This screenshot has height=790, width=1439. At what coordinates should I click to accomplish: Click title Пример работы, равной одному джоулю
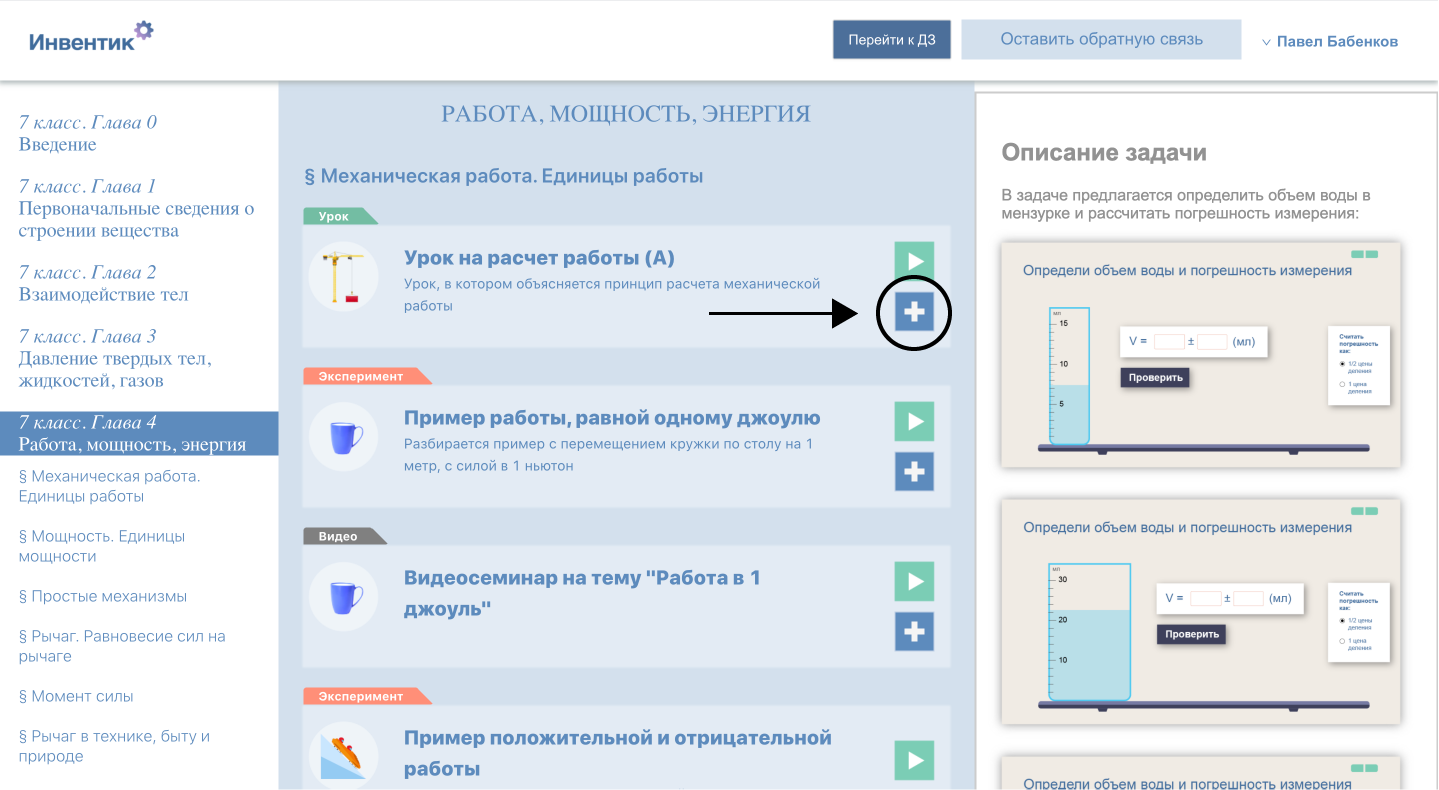(x=612, y=418)
